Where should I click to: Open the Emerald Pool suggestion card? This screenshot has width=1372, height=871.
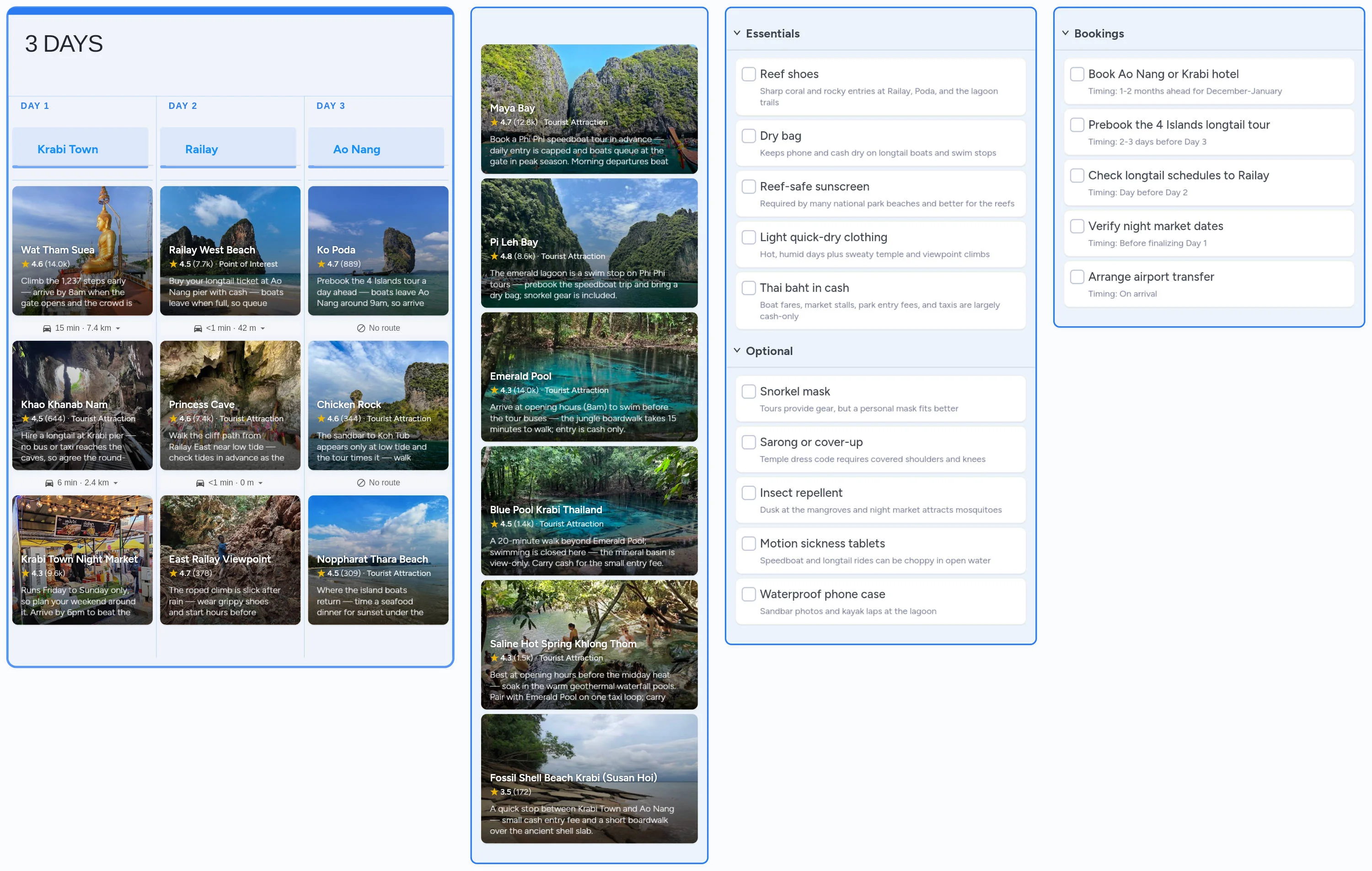pos(589,377)
